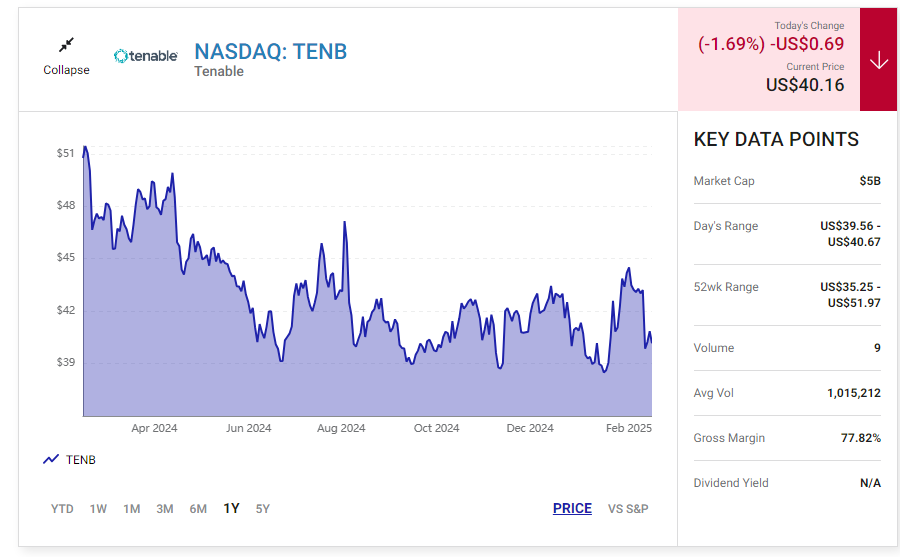Click the Gross Margin 77.82% value

click(860, 438)
